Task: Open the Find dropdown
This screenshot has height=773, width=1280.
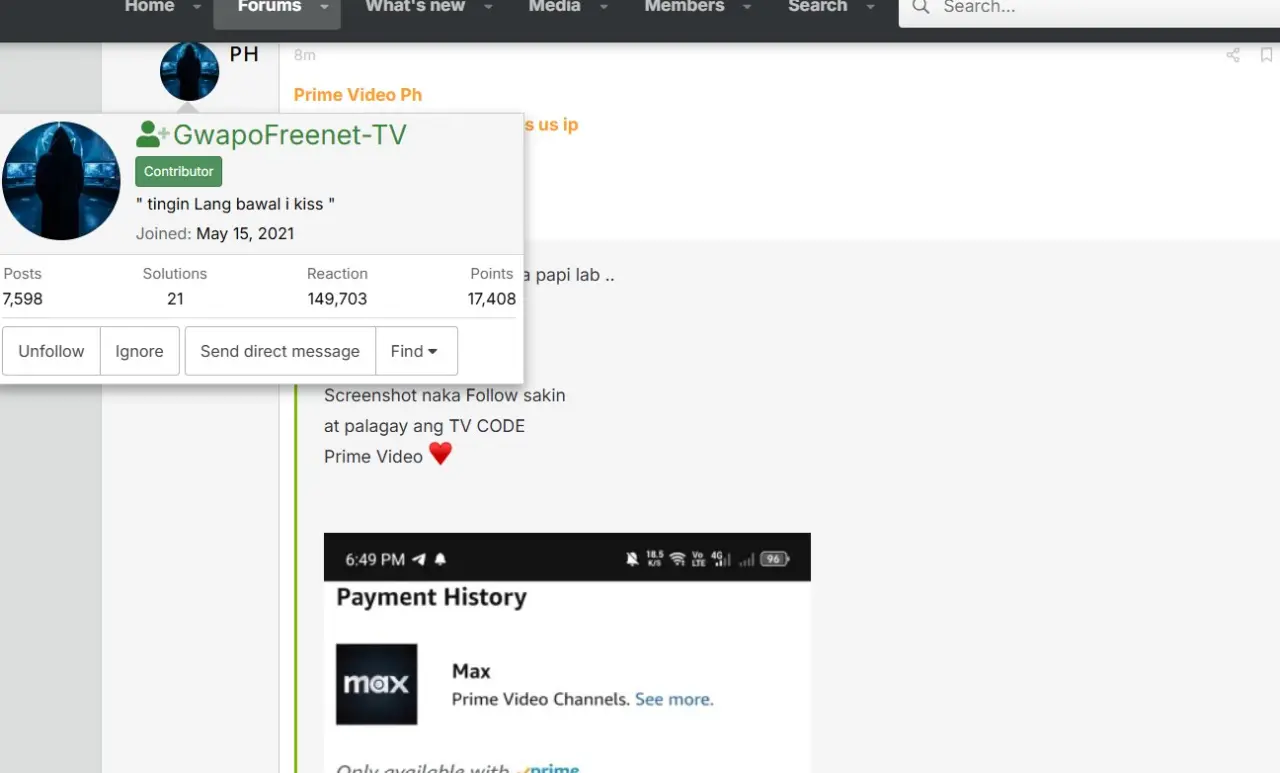Action: point(415,351)
